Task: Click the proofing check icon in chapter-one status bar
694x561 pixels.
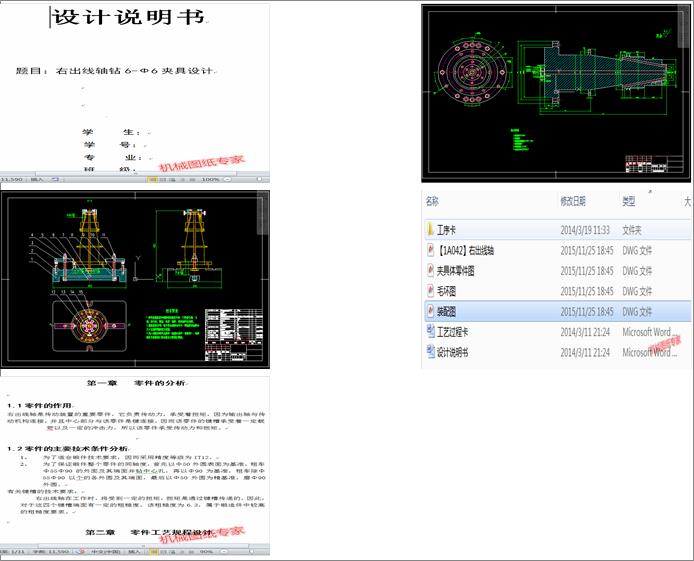Action: [81, 552]
